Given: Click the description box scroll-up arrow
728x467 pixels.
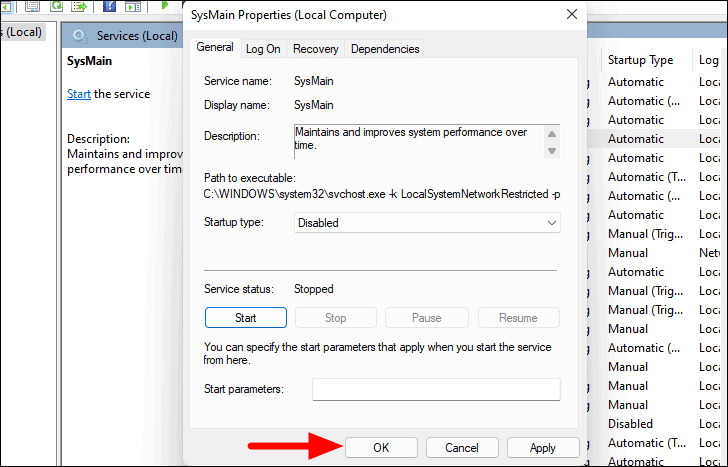Looking at the screenshot, I should (552, 134).
